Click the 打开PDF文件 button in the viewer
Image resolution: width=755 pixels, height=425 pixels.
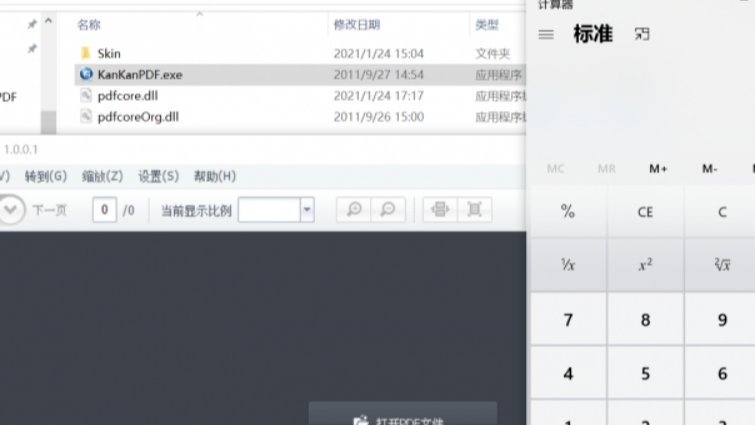403,414
